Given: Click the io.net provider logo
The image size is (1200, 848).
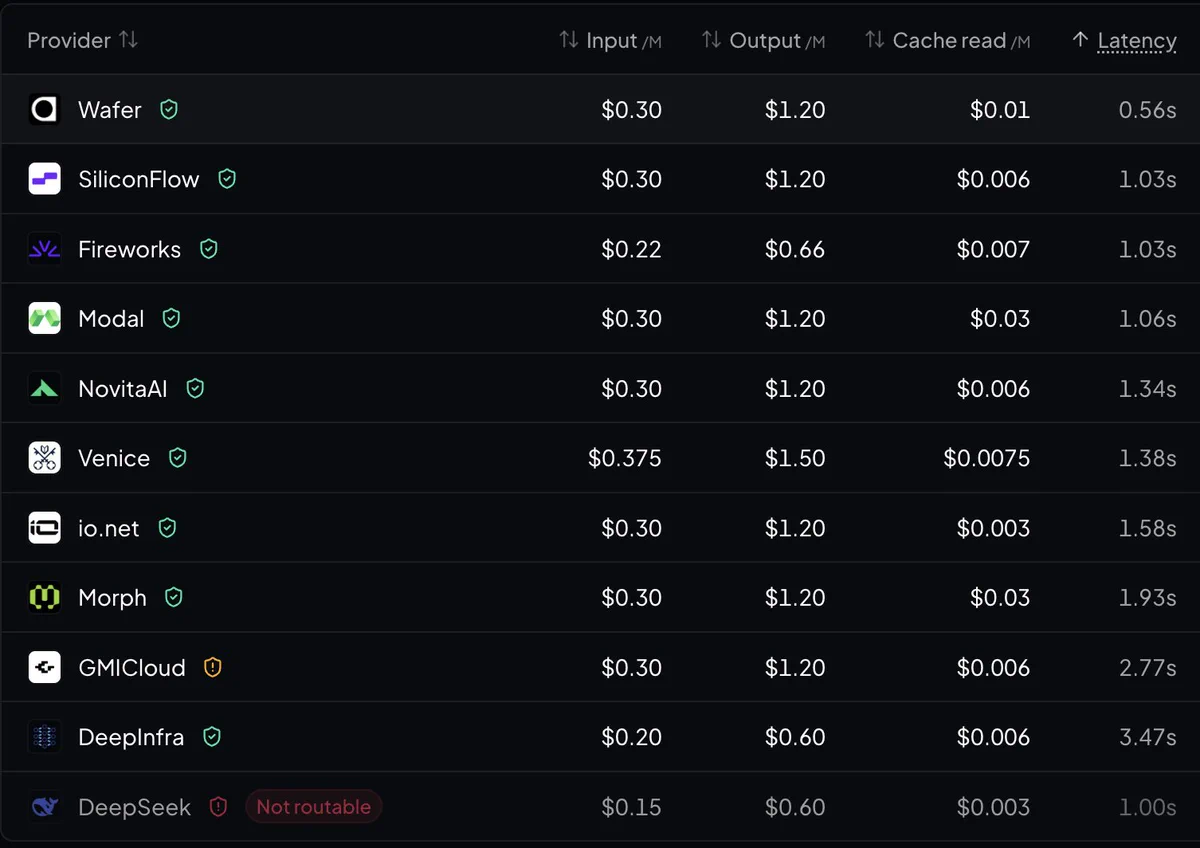Looking at the screenshot, I should [x=44, y=528].
